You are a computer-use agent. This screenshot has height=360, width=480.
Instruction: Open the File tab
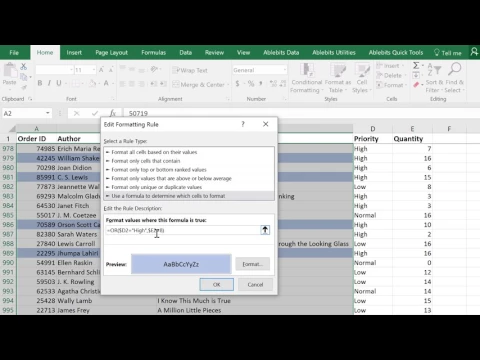14,53
